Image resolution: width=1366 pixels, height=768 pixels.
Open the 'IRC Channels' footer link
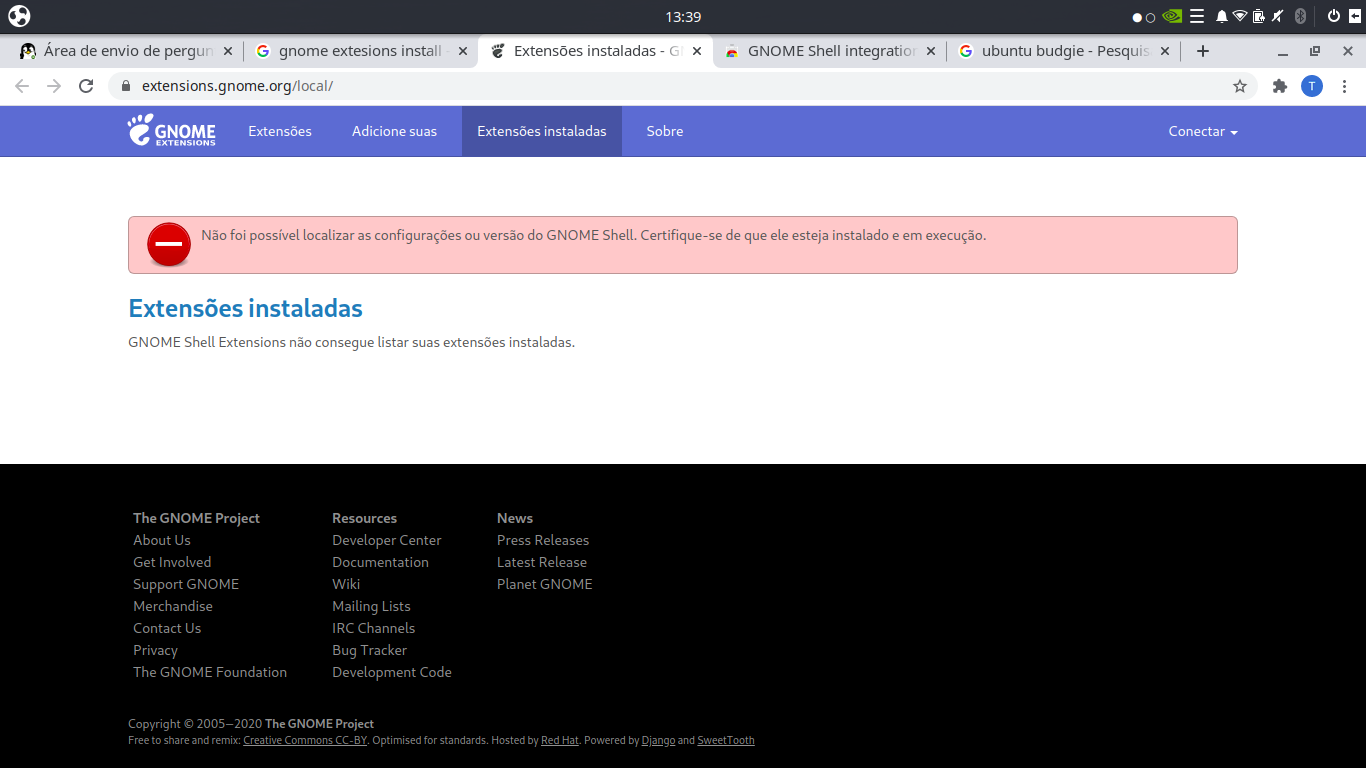pyautogui.click(x=373, y=628)
